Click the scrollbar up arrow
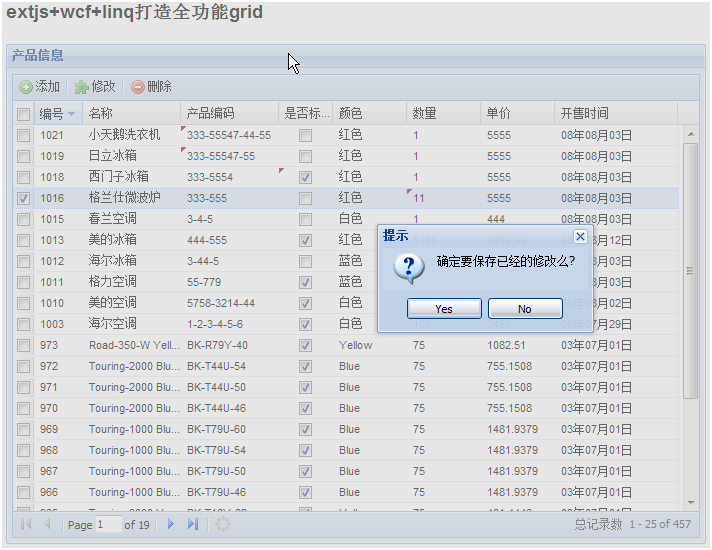Image resolution: width=712 pixels, height=550 pixels. 690,134
